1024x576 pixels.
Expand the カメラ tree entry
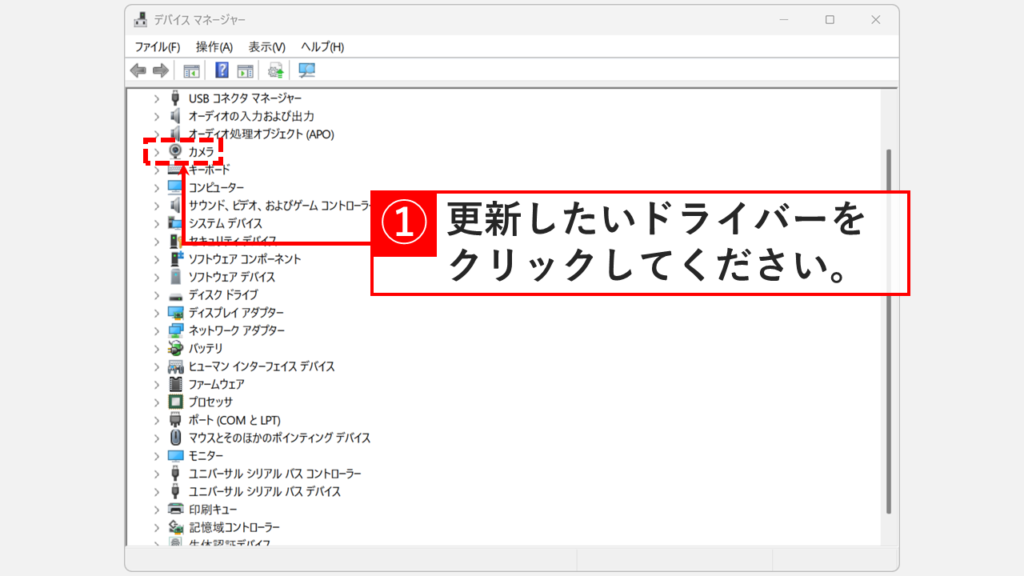pos(155,151)
